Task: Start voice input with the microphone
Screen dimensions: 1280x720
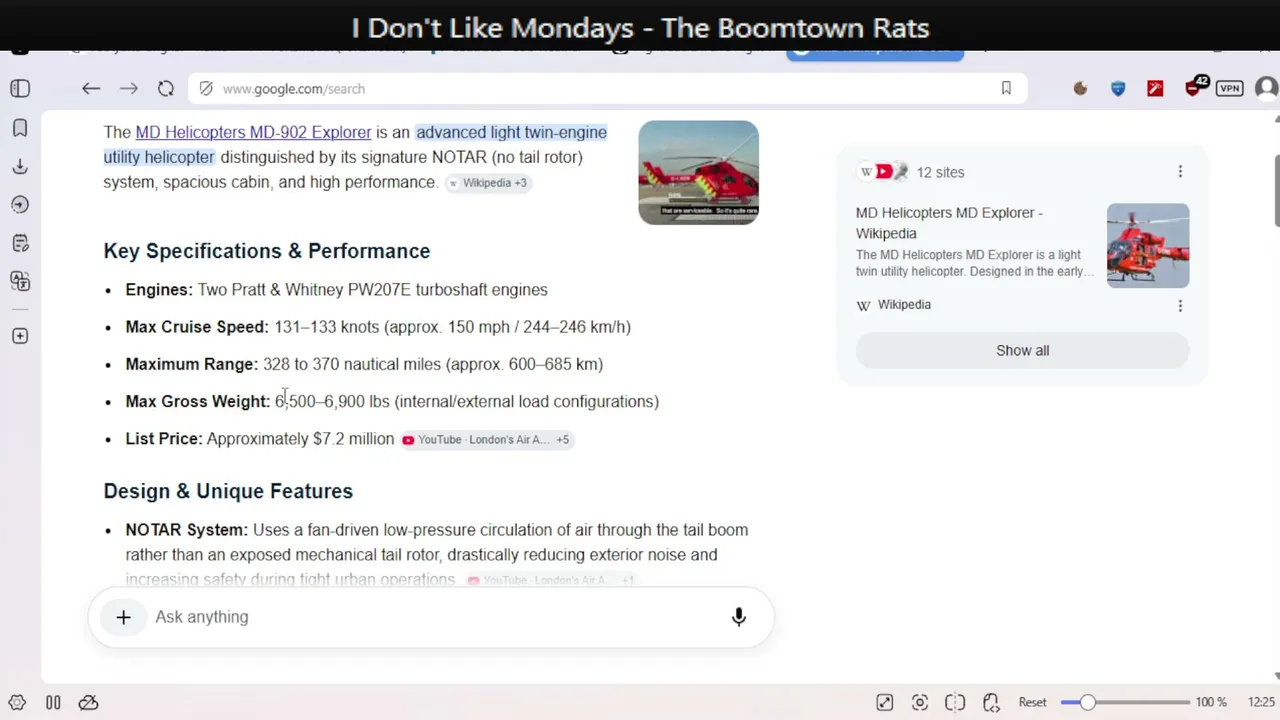Action: pos(739,617)
